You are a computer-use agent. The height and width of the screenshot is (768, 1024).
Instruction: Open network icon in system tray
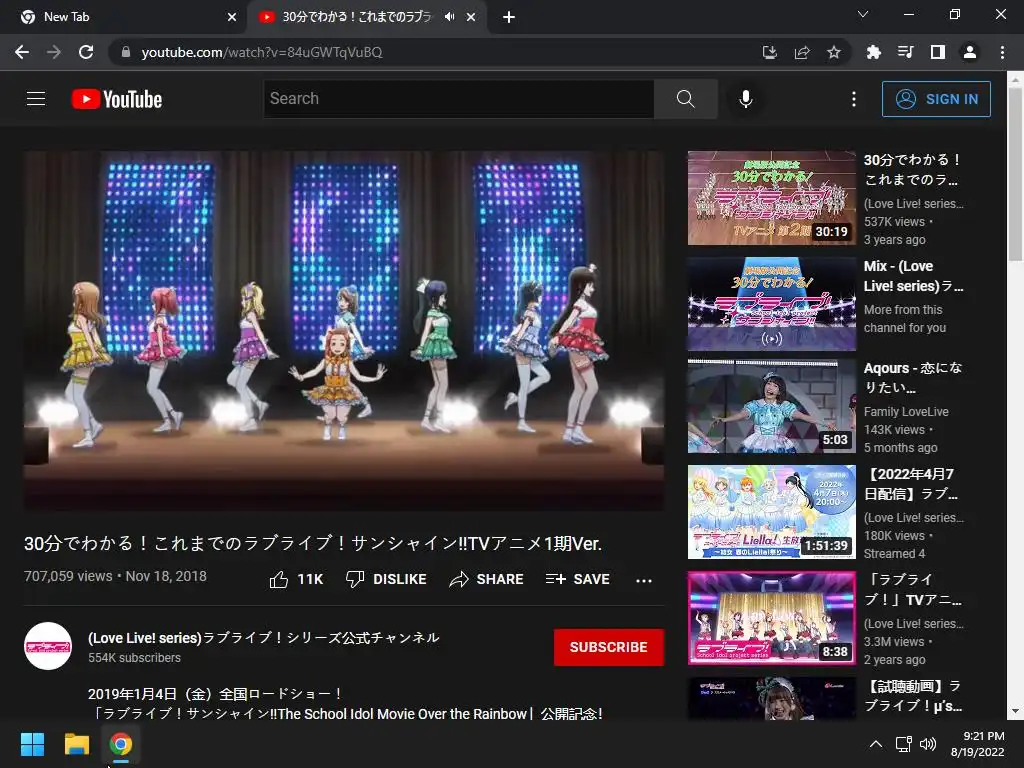click(x=904, y=744)
